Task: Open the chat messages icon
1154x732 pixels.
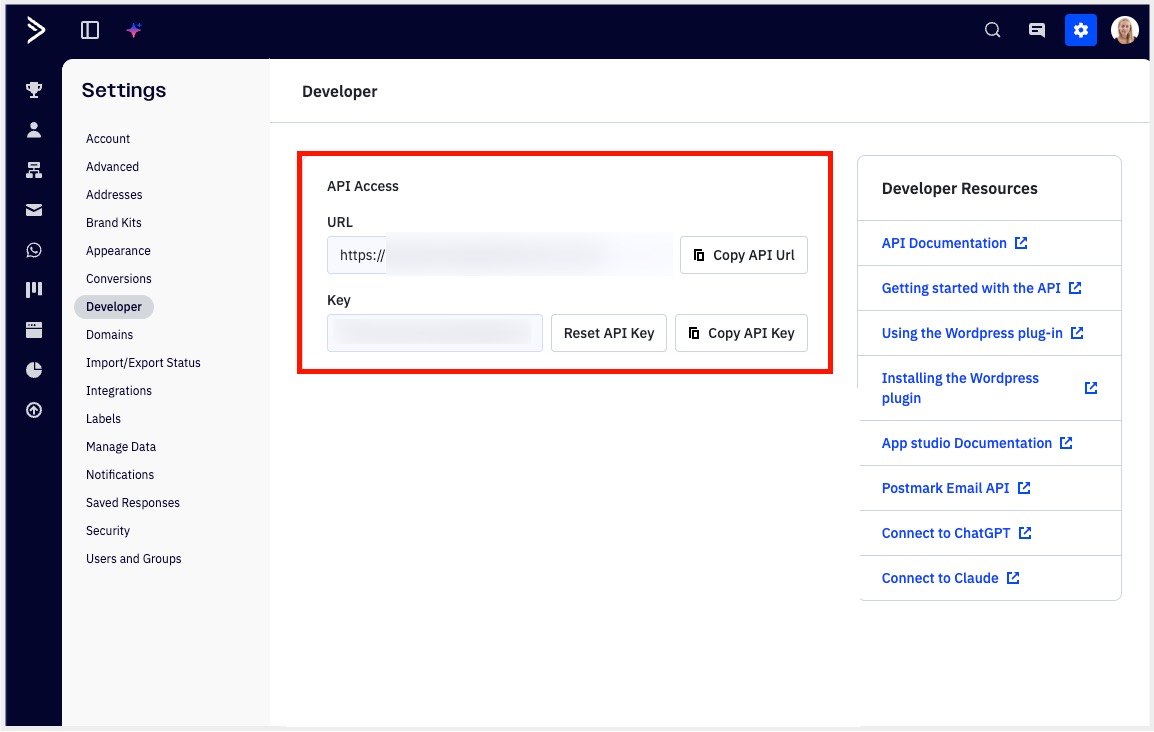Action: coord(1037,30)
